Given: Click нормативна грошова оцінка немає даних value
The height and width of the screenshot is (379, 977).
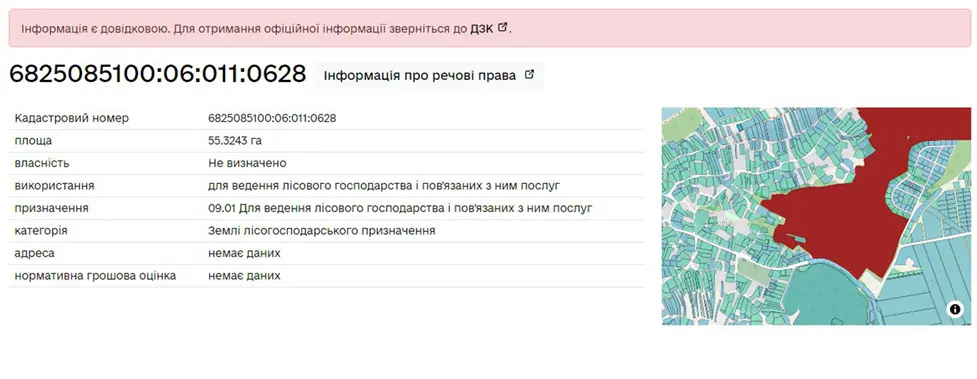Looking at the screenshot, I should click(244, 276).
